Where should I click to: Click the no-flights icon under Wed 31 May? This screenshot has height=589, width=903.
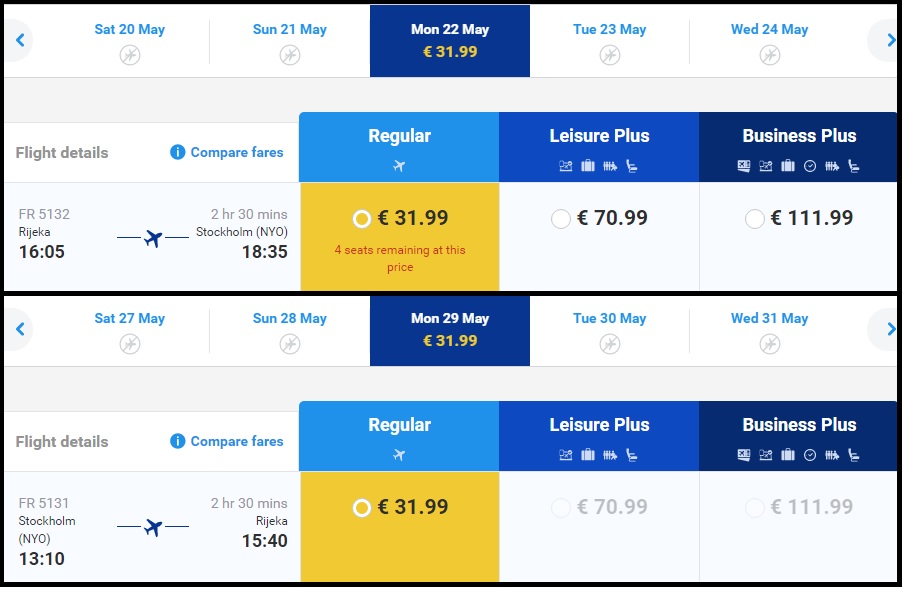770,344
